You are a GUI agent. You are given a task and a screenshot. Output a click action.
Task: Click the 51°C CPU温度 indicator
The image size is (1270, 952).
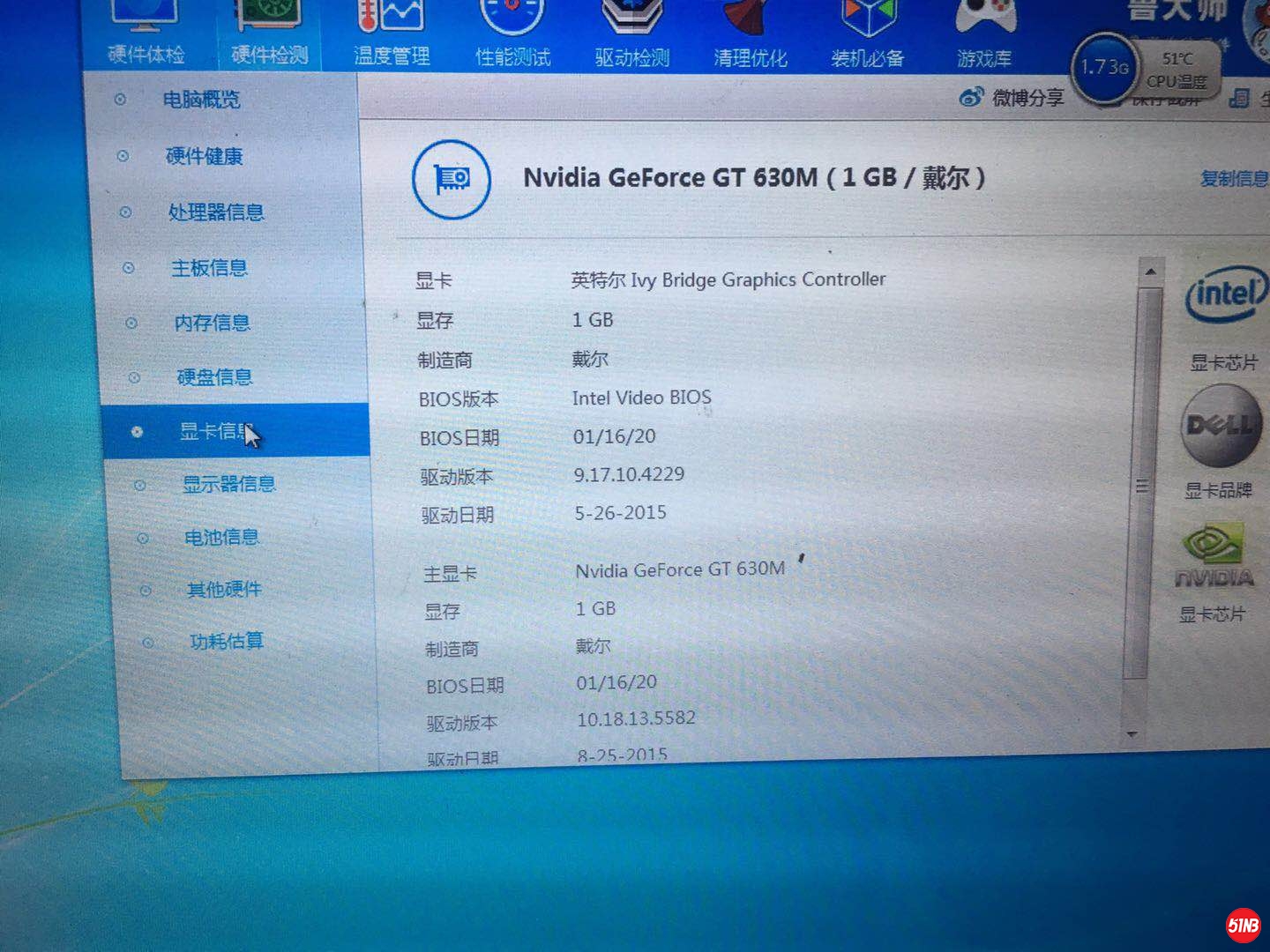(1177, 70)
